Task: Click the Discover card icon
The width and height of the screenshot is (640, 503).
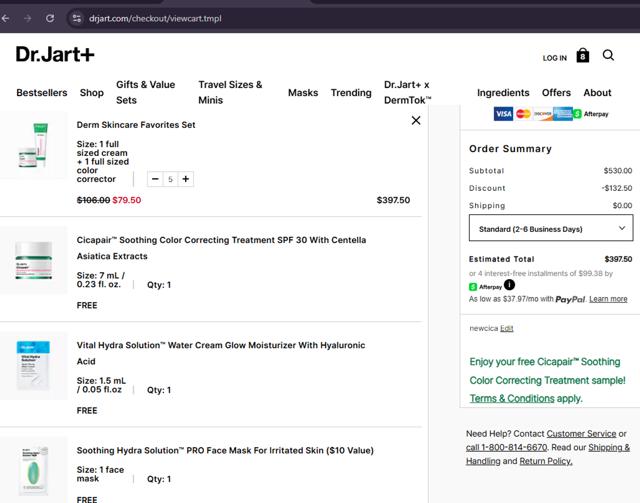Action: 543,114
